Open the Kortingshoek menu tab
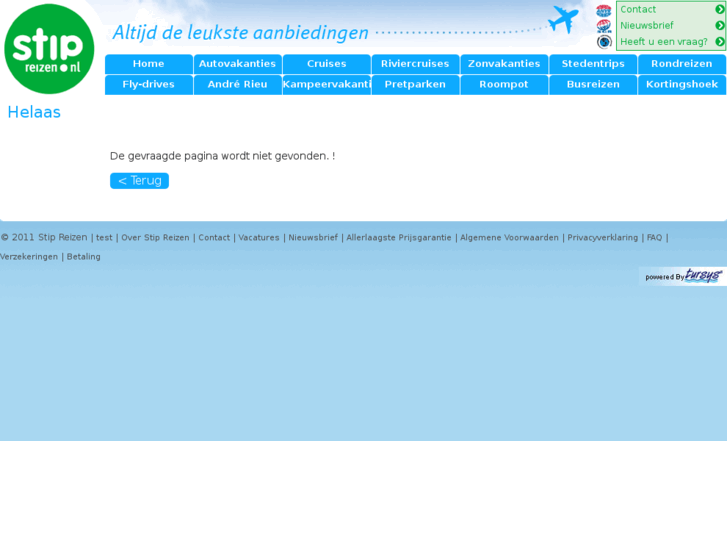Screen dimensions: 727x545 (x=682, y=84)
